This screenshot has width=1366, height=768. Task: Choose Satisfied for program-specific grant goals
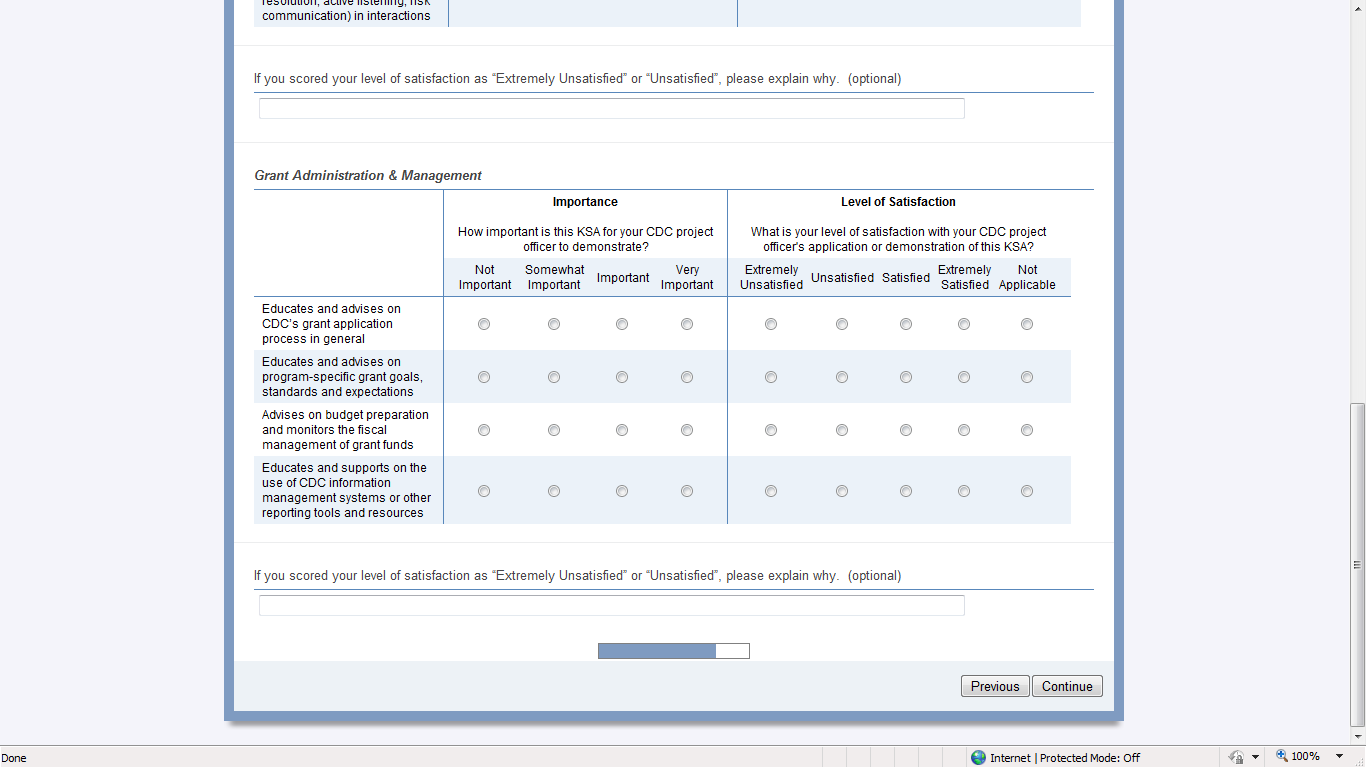point(906,377)
